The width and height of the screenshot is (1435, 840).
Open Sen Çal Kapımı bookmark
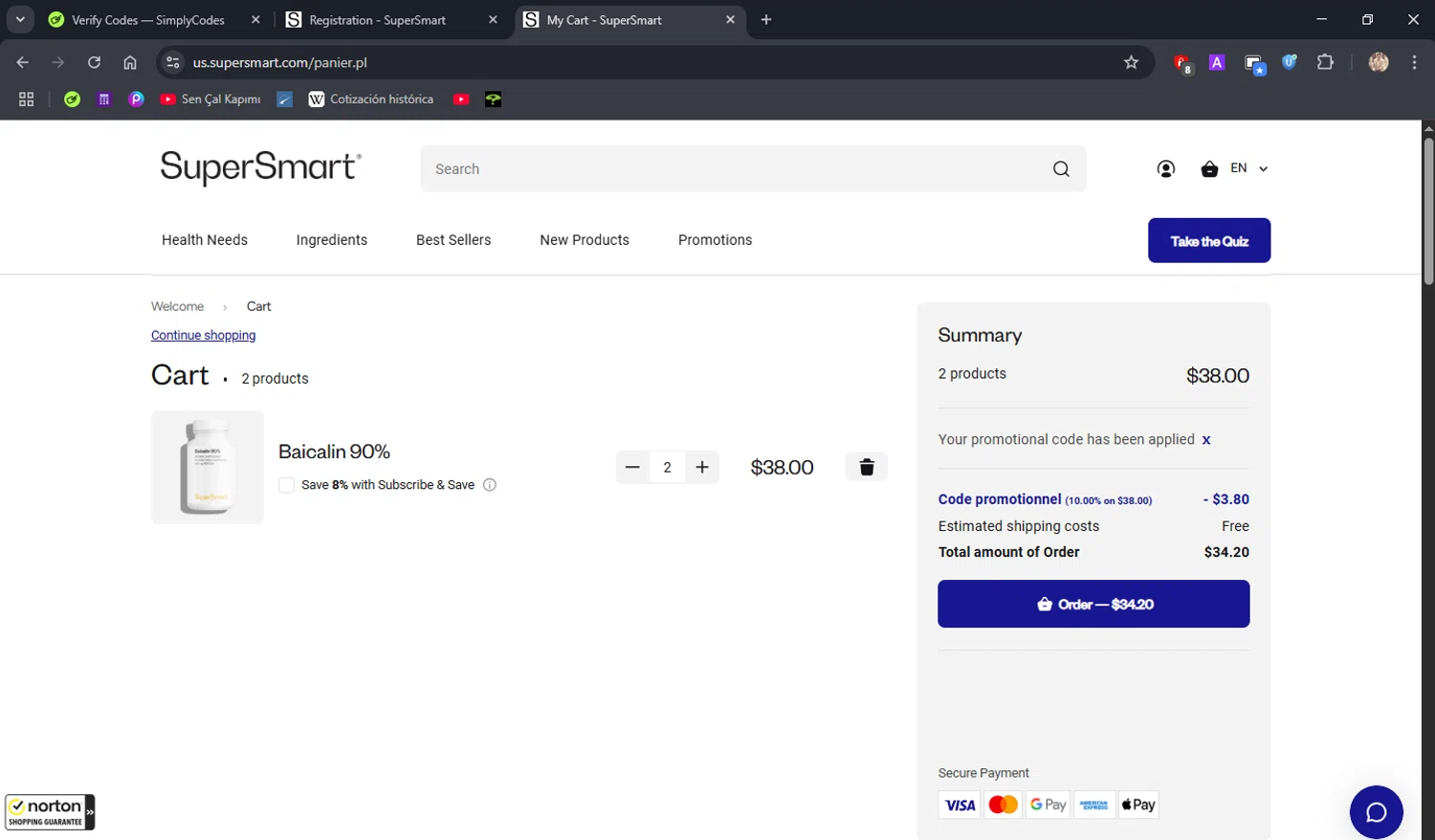click(210, 99)
